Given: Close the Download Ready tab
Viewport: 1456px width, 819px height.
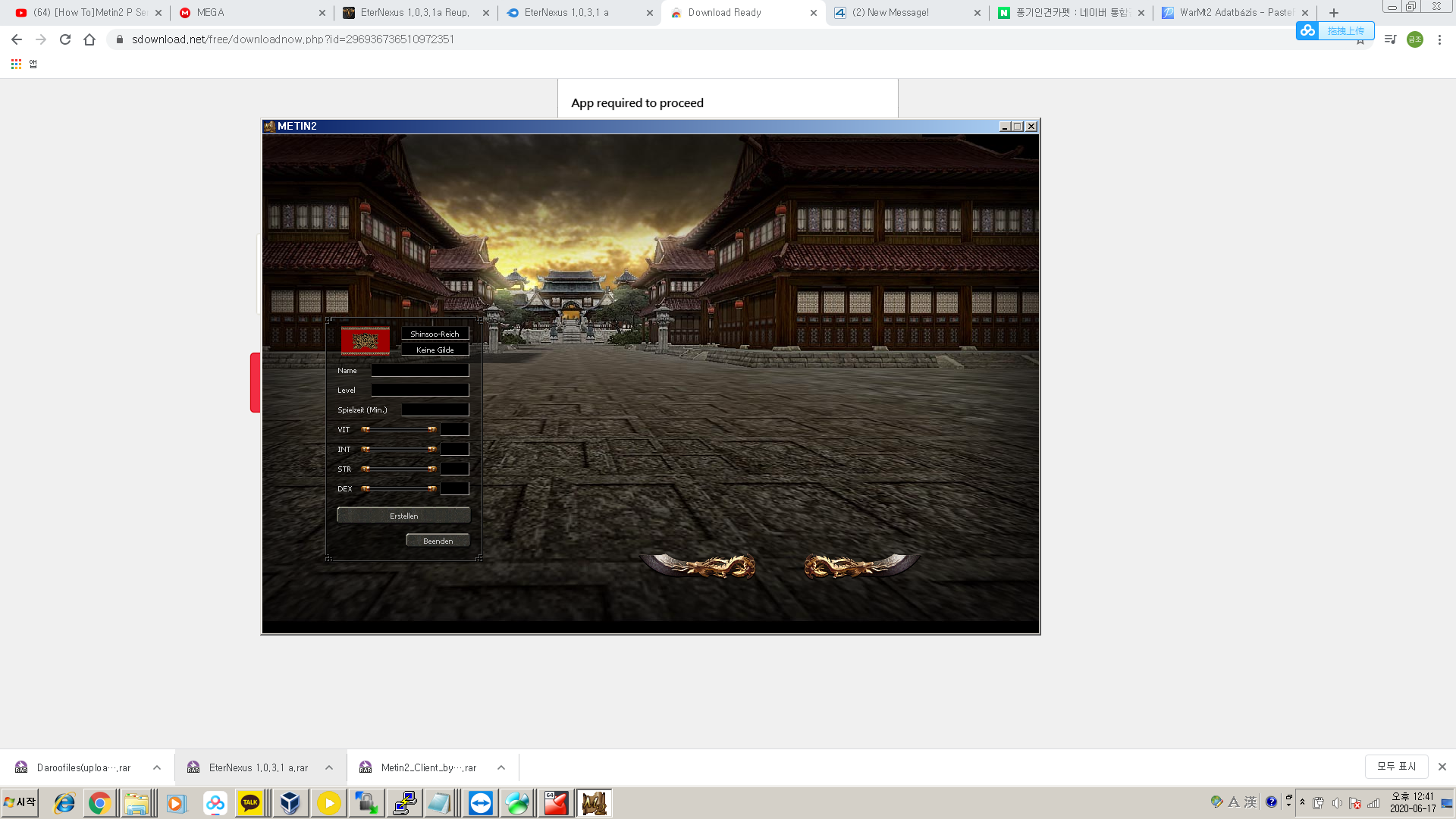Looking at the screenshot, I should (x=814, y=13).
